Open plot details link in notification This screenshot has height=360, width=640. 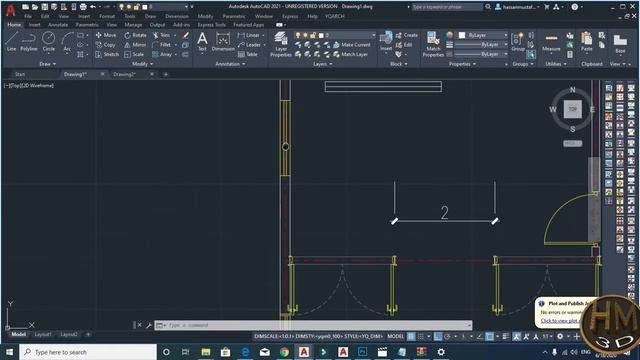tap(560, 321)
